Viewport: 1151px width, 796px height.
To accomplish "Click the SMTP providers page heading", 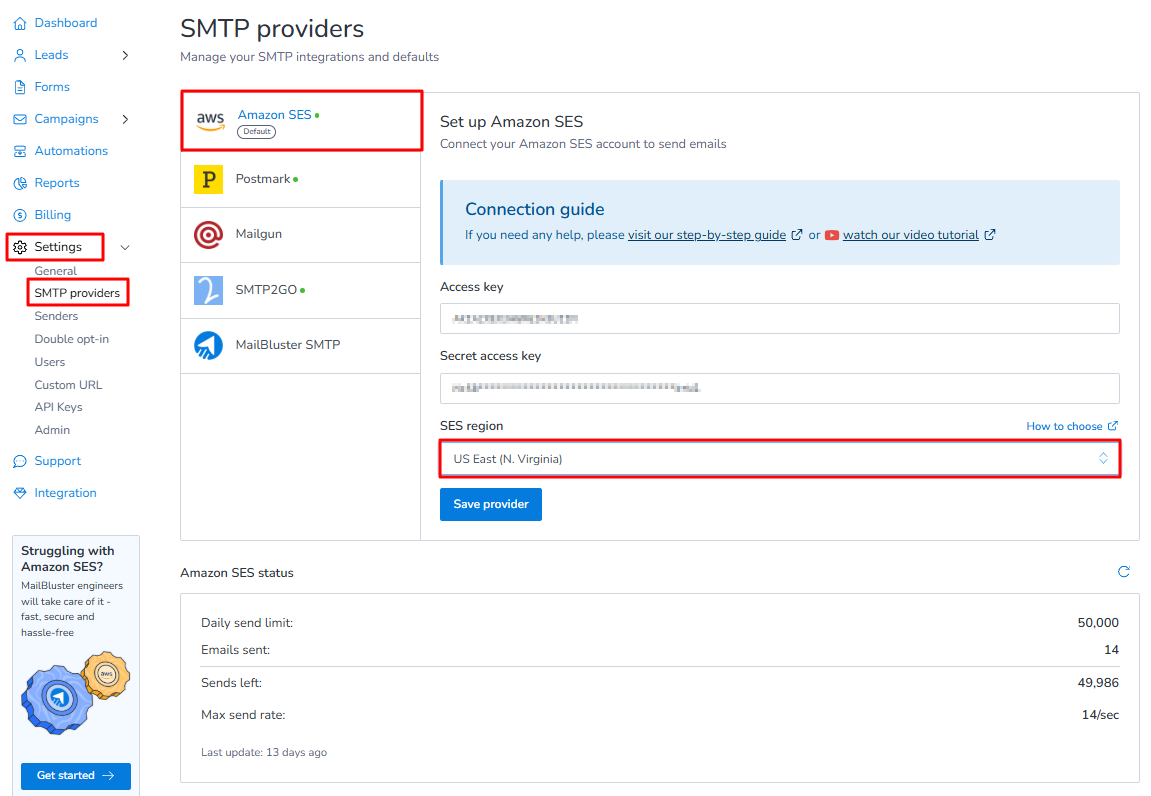I will 272,29.
